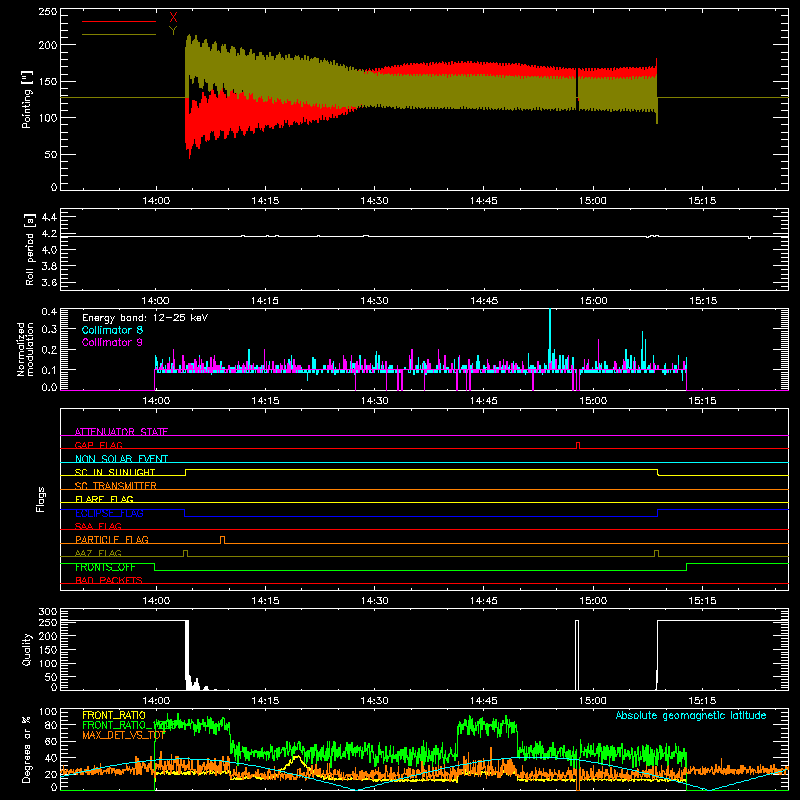
Task: Click the 14:15 label under Flags panel
Action: [x=265, y=601]
